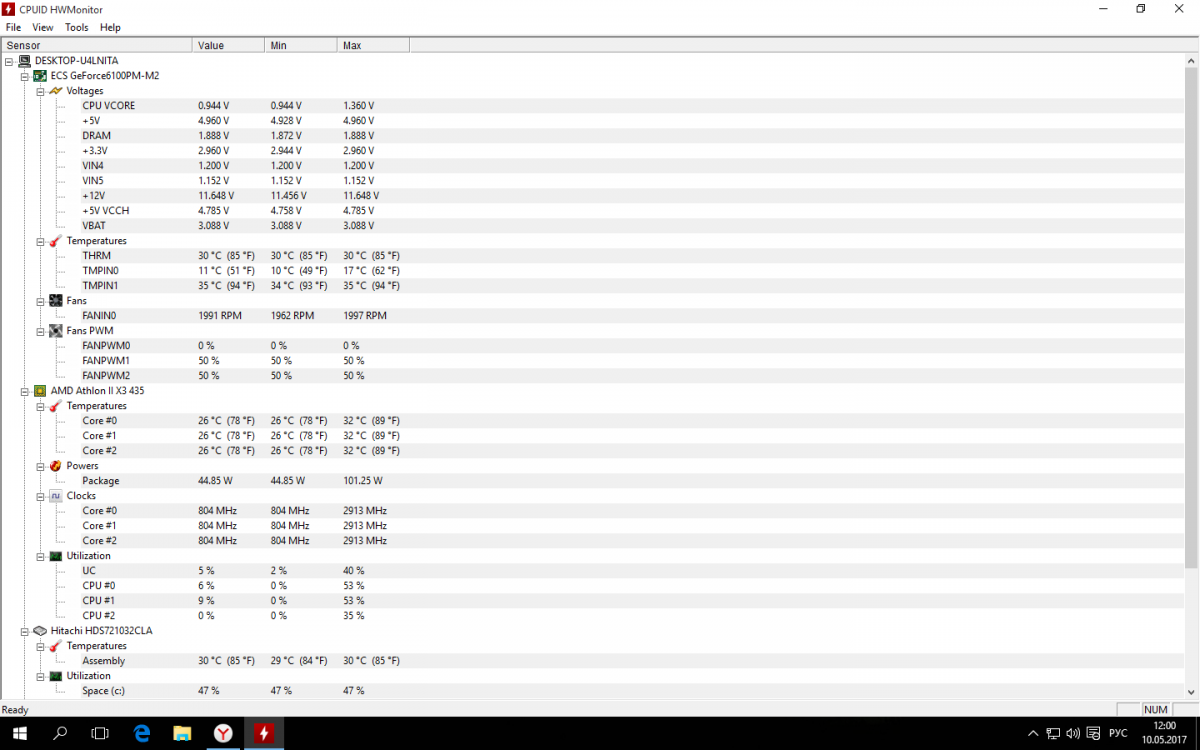Click the HWMonitor title bar icon

click(9, 9)
